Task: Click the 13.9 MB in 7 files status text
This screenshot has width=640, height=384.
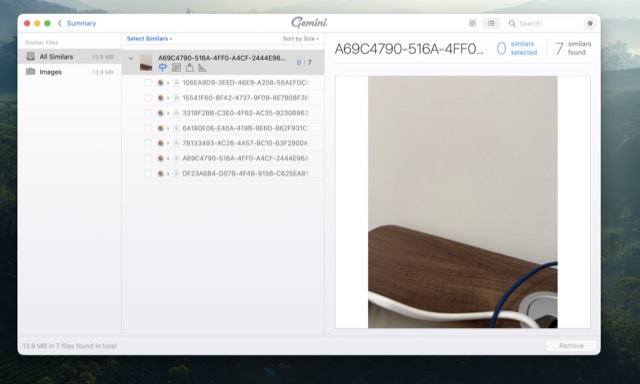Action: click(69, 346)
